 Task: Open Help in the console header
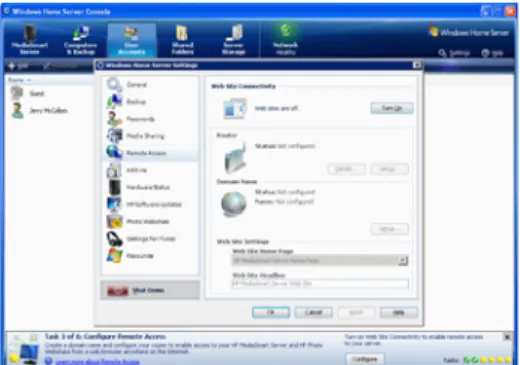tap(492, 53)
